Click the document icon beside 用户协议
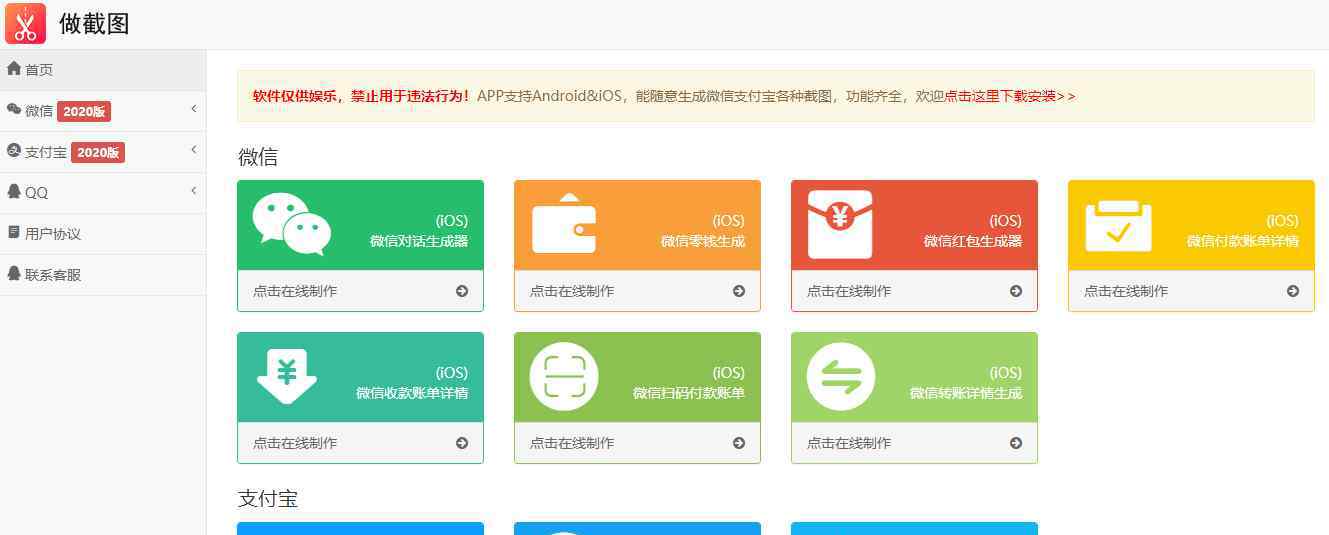The width and height of the screenshot is (1329, 535). 14,233
